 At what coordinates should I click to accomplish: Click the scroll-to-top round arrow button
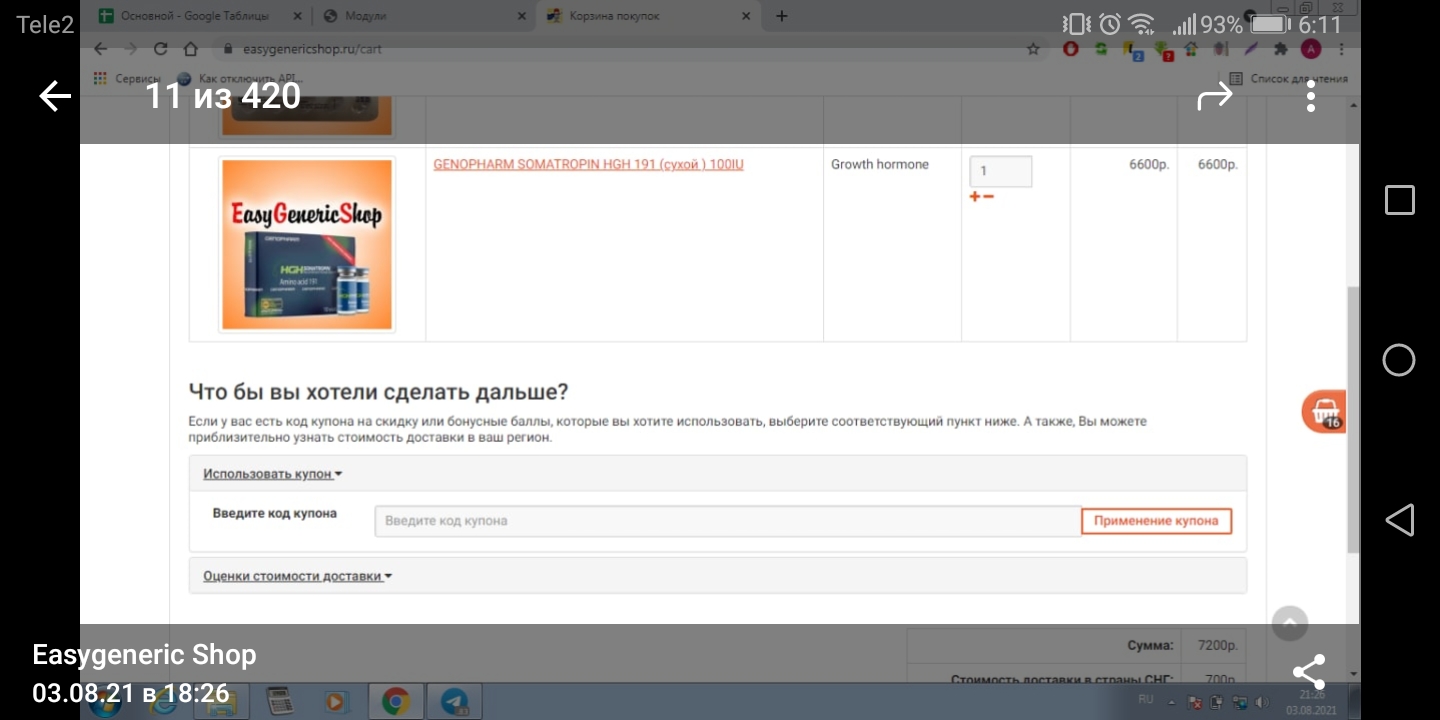1289,623
